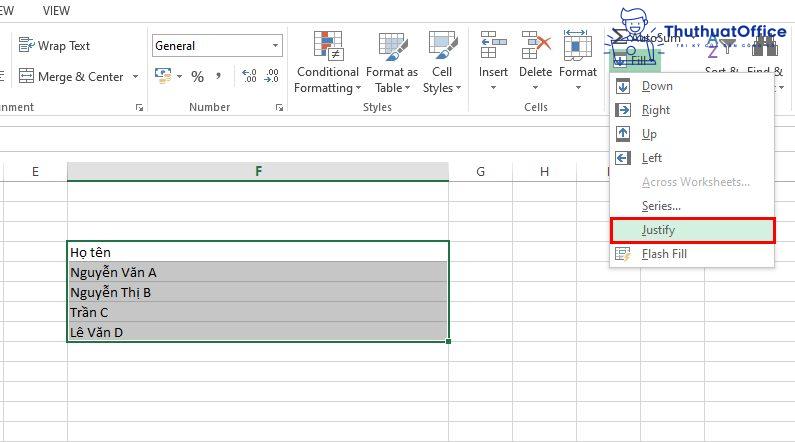This screenshot has width=795, height=442.
Task: Choose Fill Left from menu
Action: 692,158
